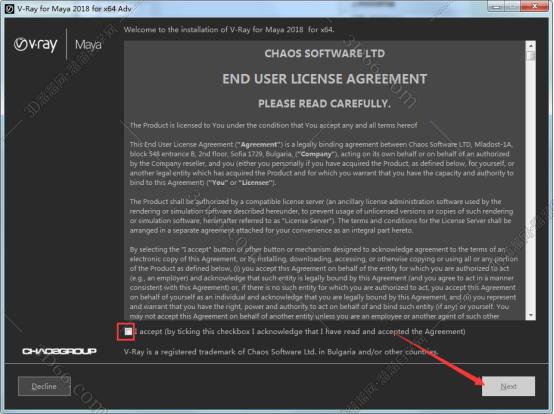Click the ChaosGroup logo
This screenshot has width=554, height=414.
(x=59, y=351)
